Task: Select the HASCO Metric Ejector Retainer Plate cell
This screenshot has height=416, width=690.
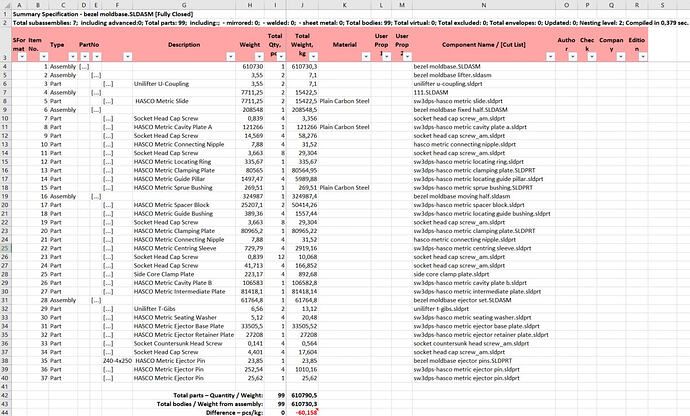Action: point(184,335)
